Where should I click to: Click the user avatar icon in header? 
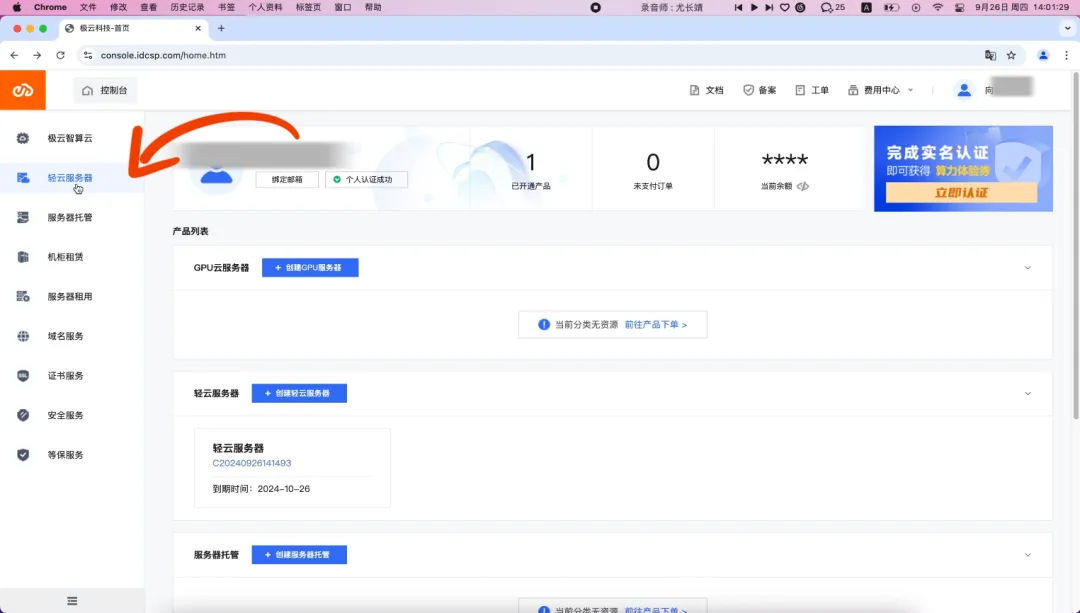pyautogui.click(x=964, y=90)
